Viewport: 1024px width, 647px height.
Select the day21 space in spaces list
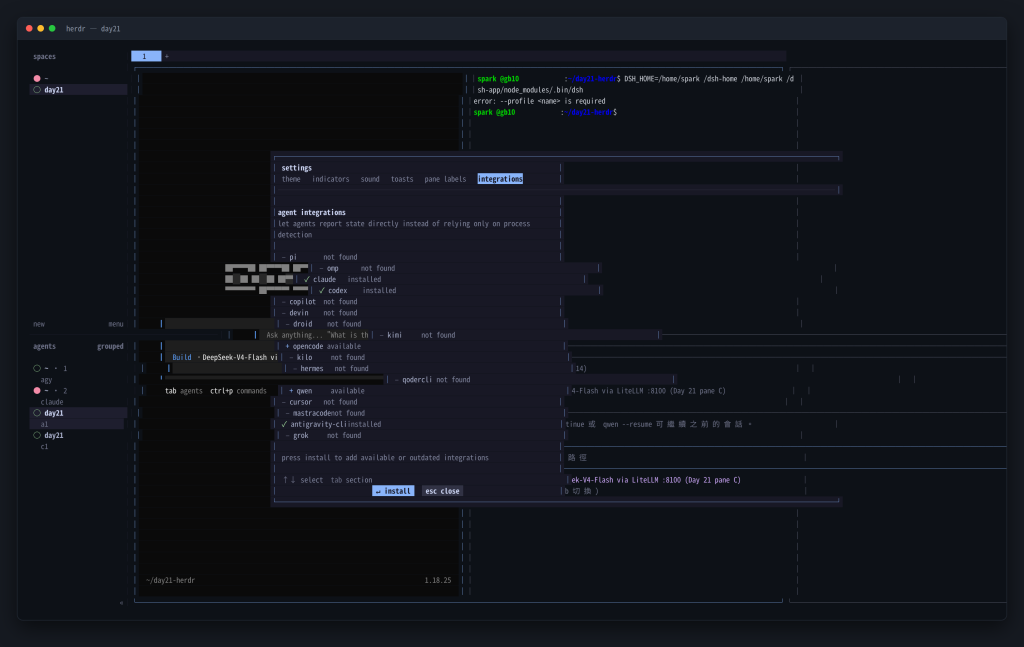(x=78, y=90)
